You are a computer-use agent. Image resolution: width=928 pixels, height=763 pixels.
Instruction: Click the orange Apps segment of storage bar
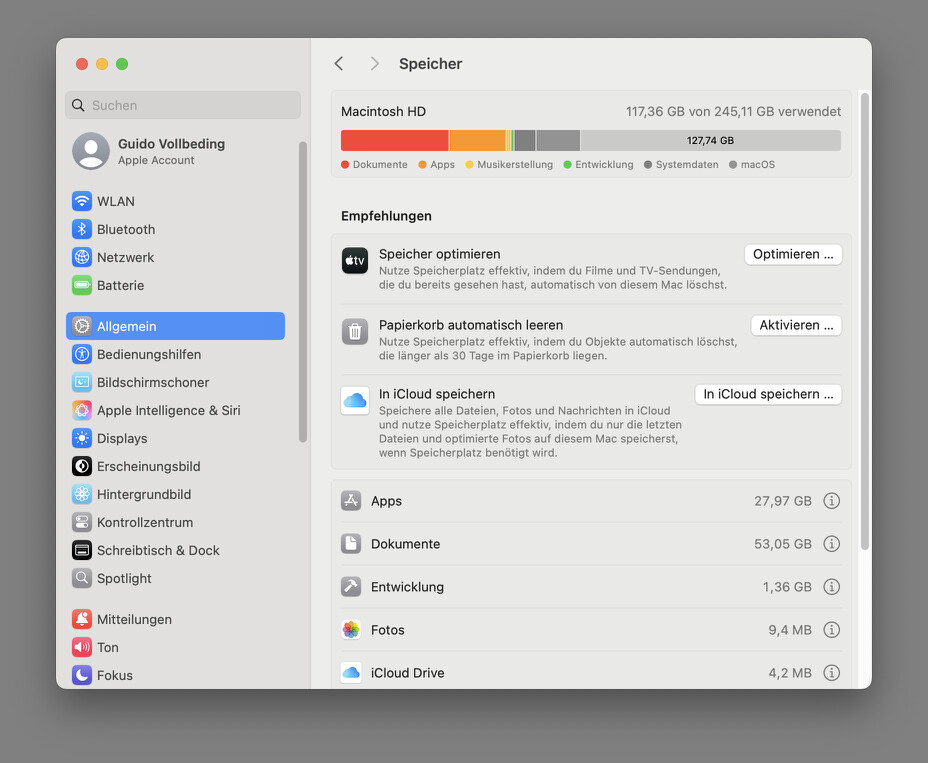[478, 140]
